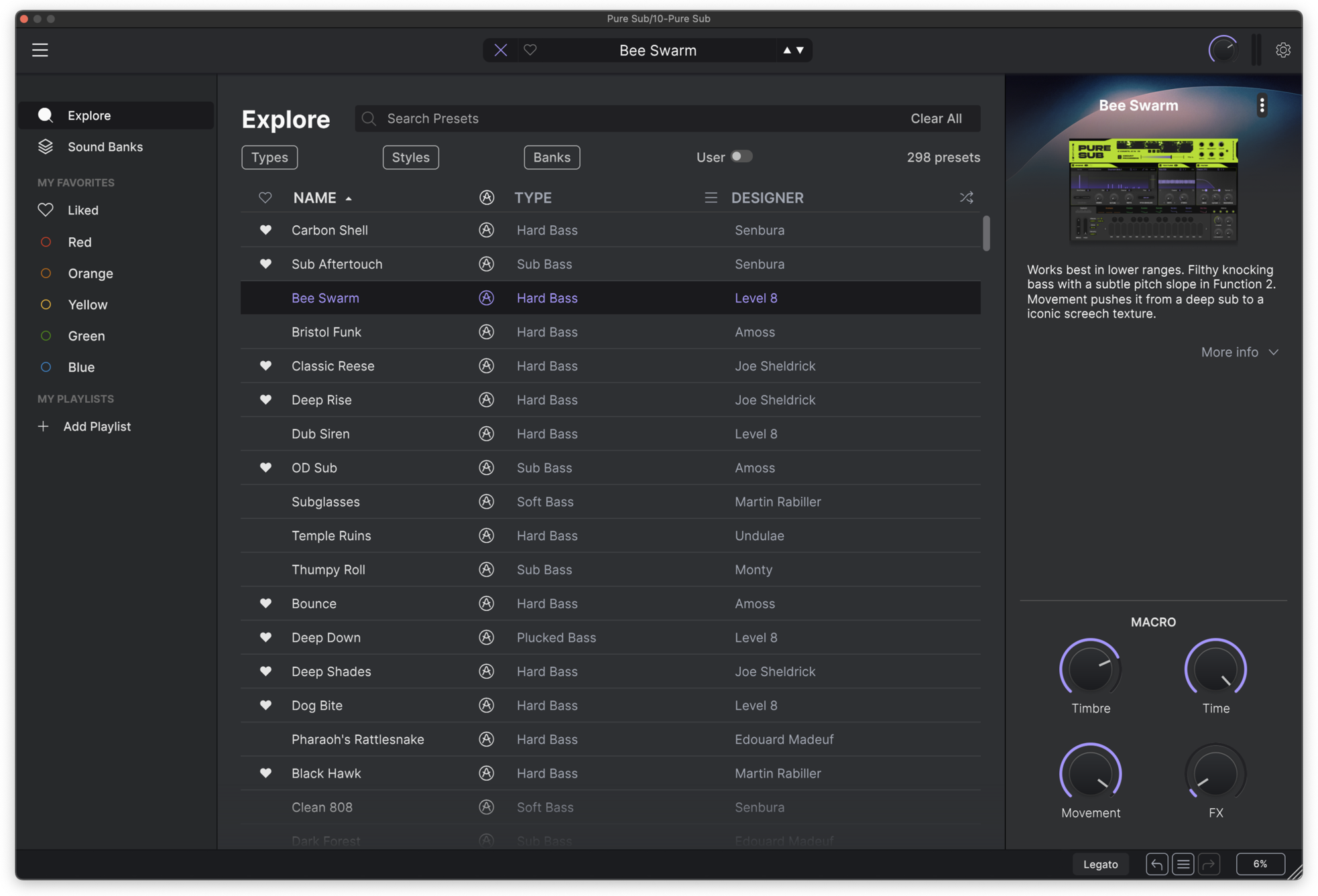Open the Types filter dropdown
This screenshot has width=1318, height=896.
click(269, 157)
